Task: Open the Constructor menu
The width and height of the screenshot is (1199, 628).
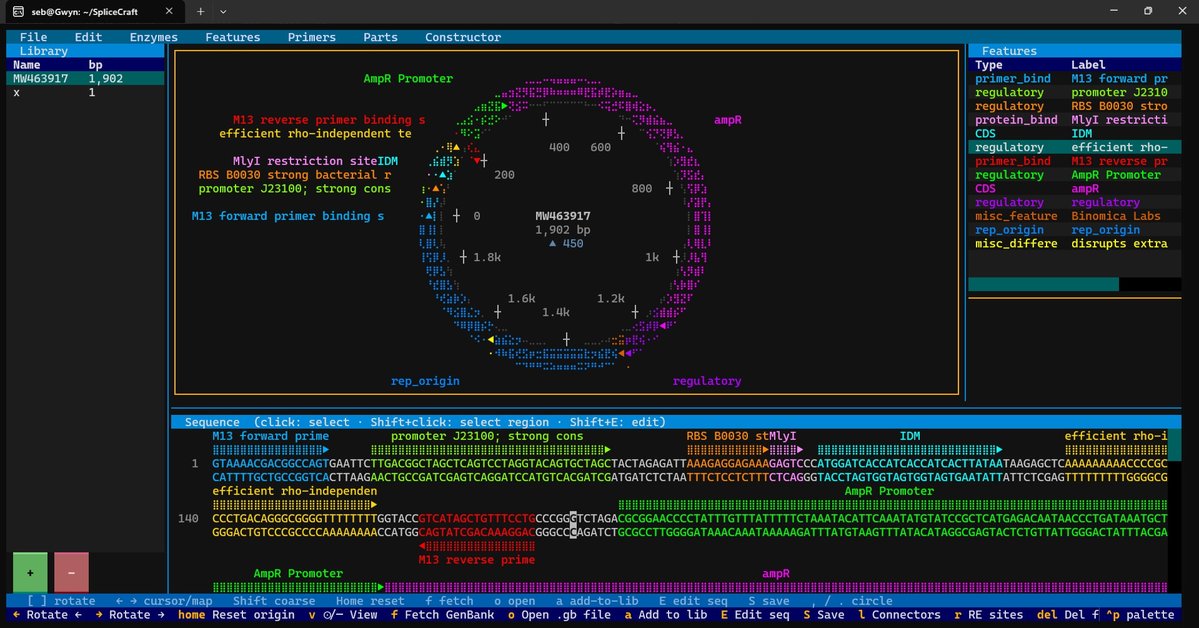Action: coord(463,37)
